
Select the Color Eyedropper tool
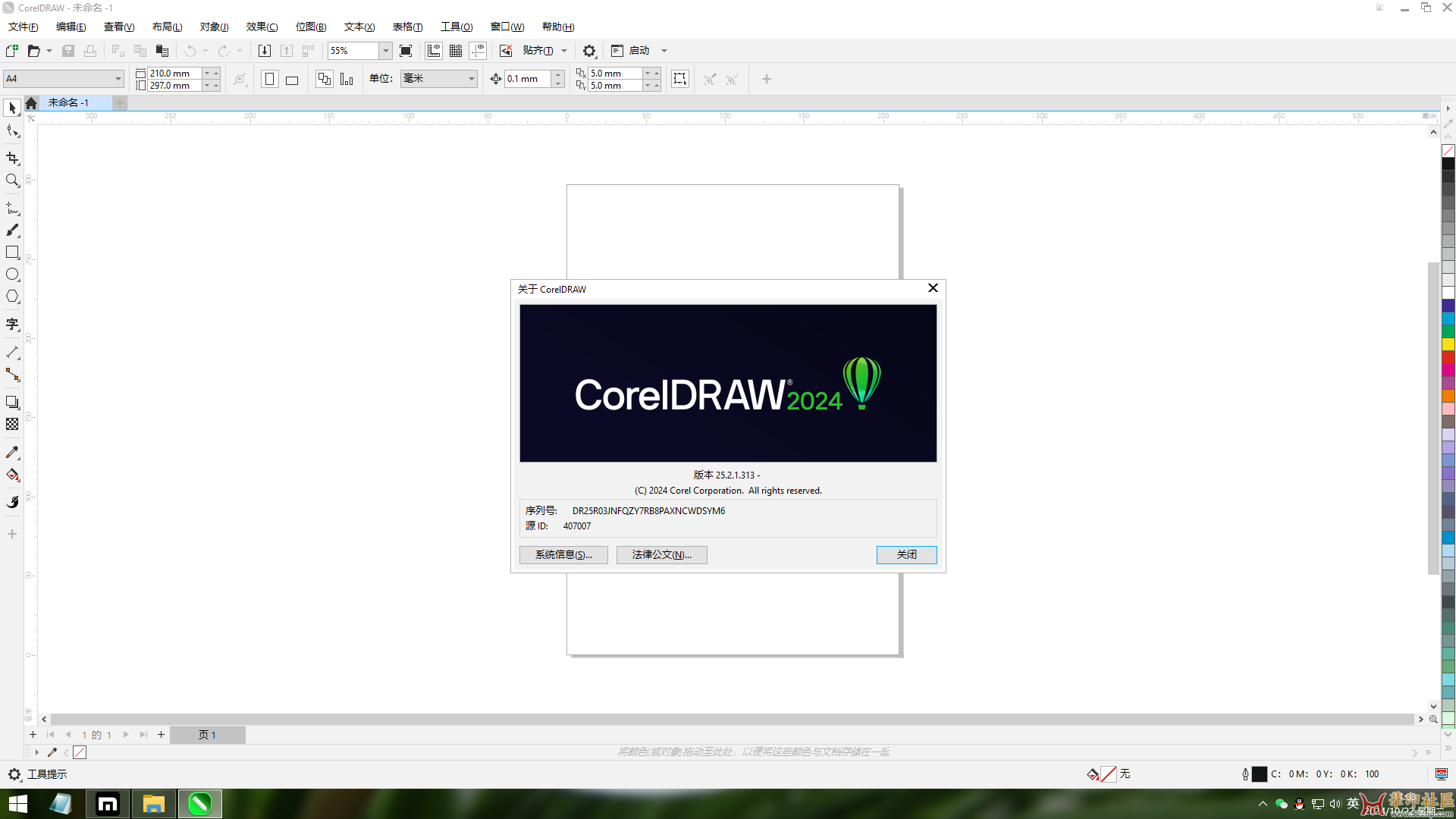pos(12,453)
